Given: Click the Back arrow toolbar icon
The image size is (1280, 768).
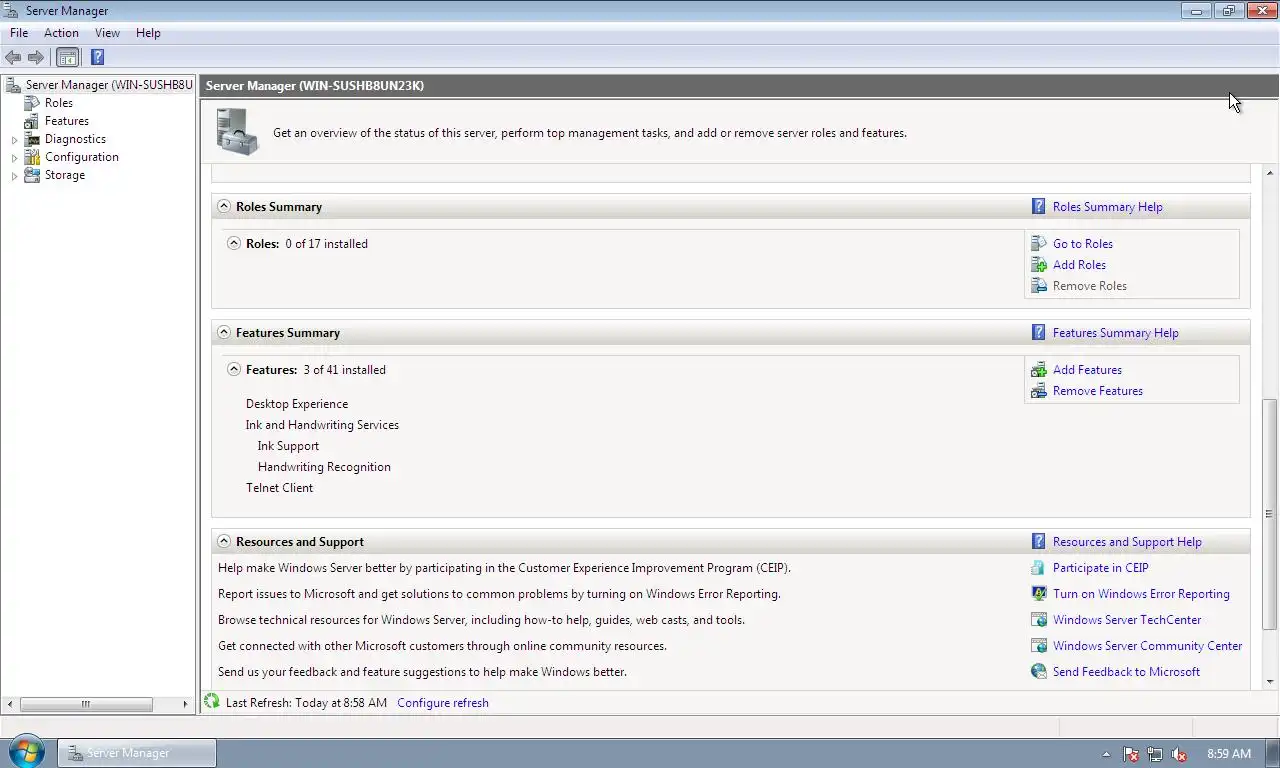Looking at the screenshot, I should pyautogui.click(x=13, y=57).
